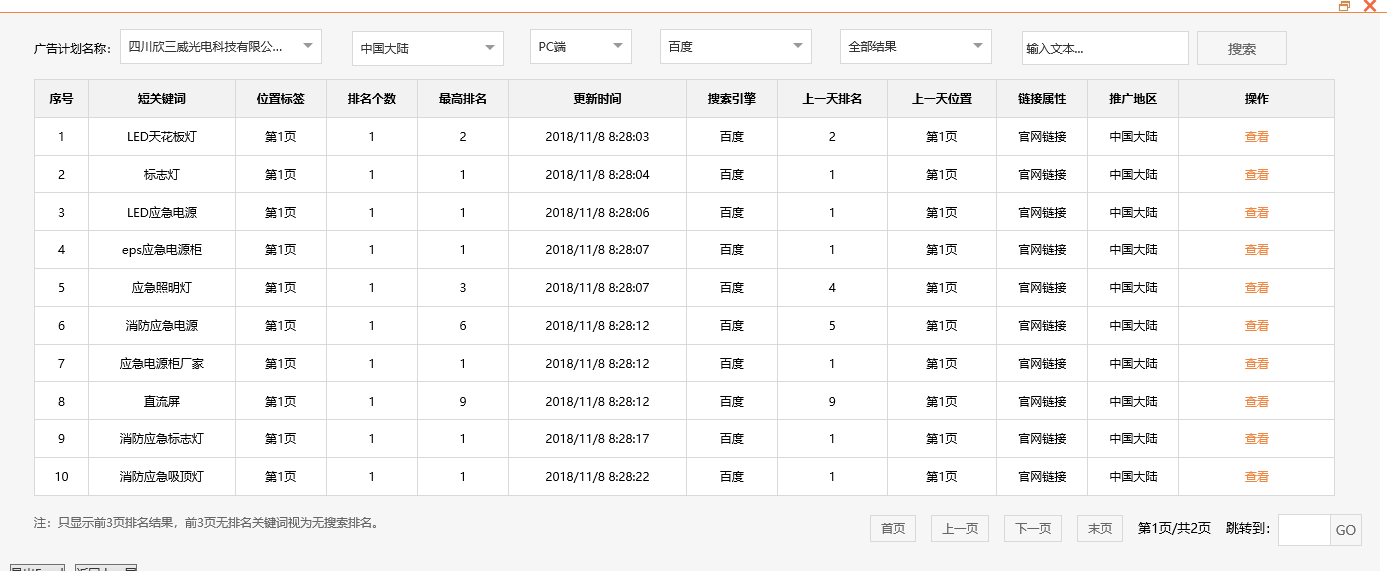Screen dimensions: 1387x571
Task: Click 查看 for LED天花板灯 row
Action: pos(1256,137)
